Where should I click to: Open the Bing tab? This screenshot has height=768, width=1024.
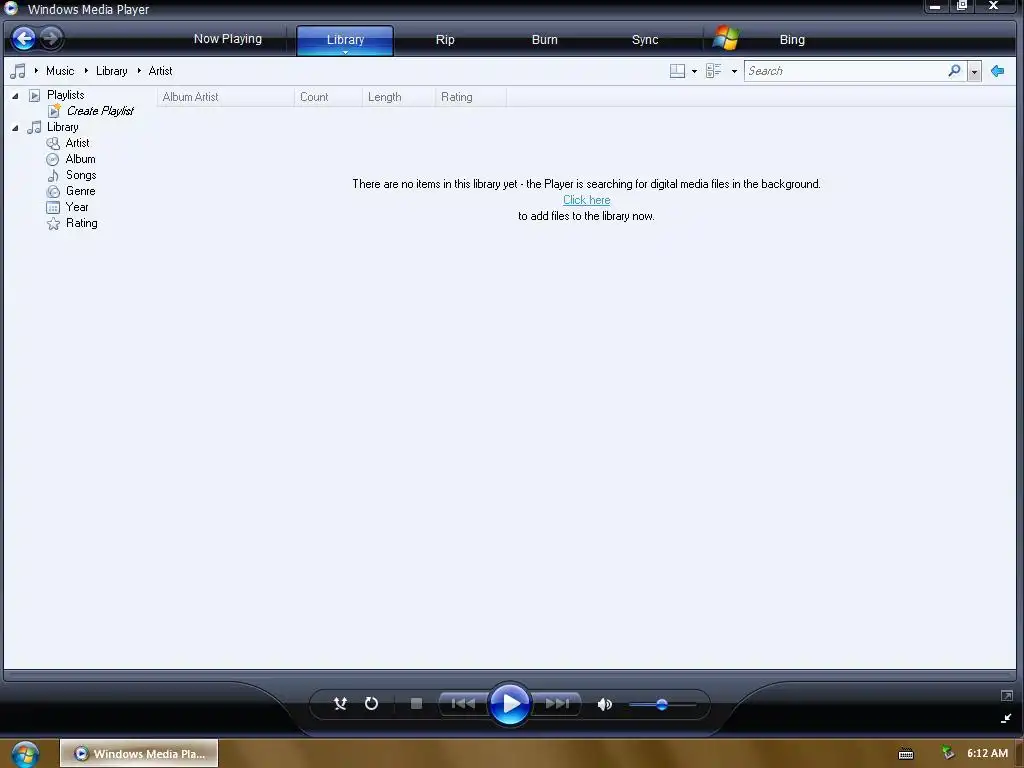(x=792, y=39)
